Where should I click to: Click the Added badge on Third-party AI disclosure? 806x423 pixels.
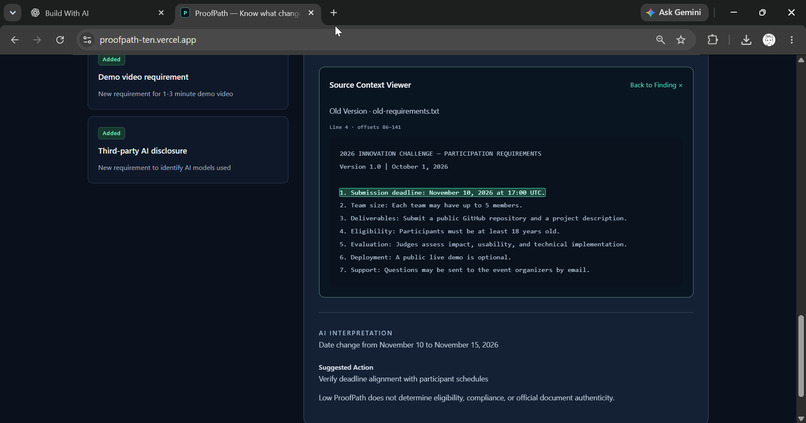(111, 133)
